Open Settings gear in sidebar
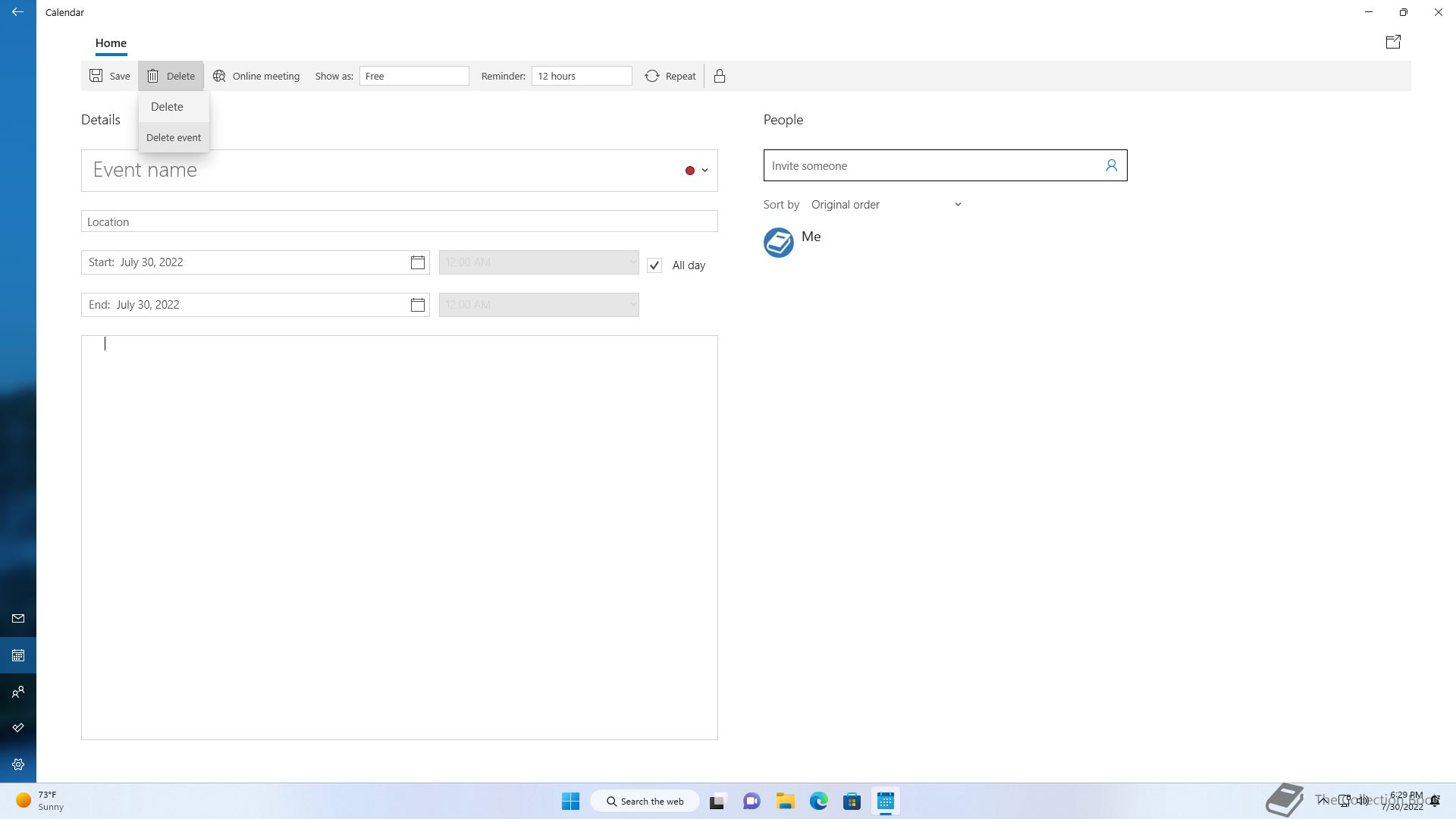Viewport: 1456px width, 819px height. click(x=18, y=764)
